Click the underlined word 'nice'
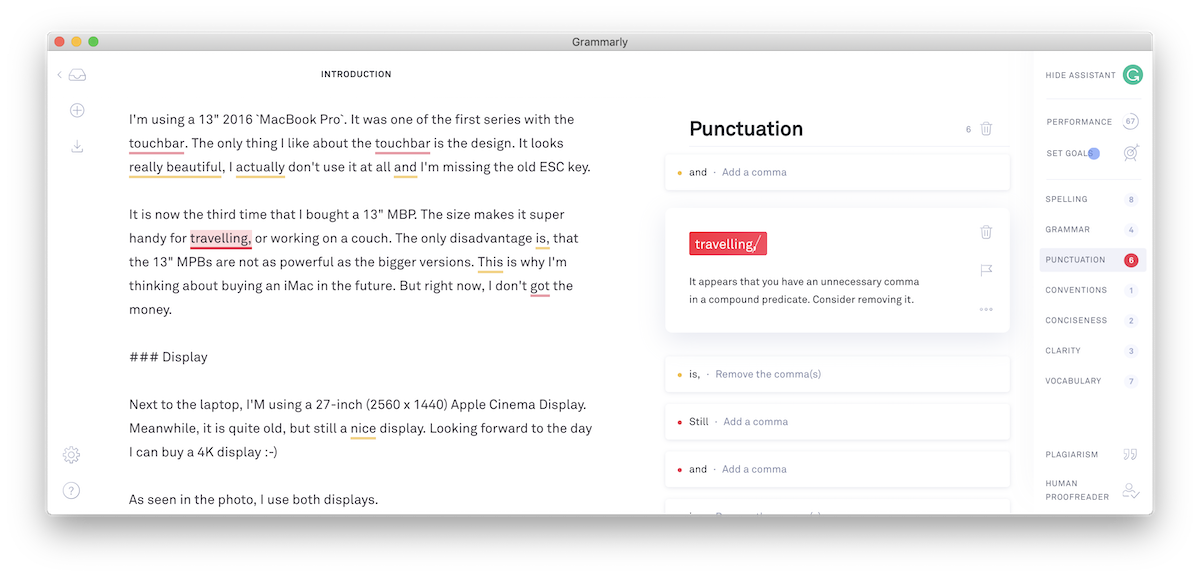The height and width of the screenshot is (577, 1200). pos(363,428)
